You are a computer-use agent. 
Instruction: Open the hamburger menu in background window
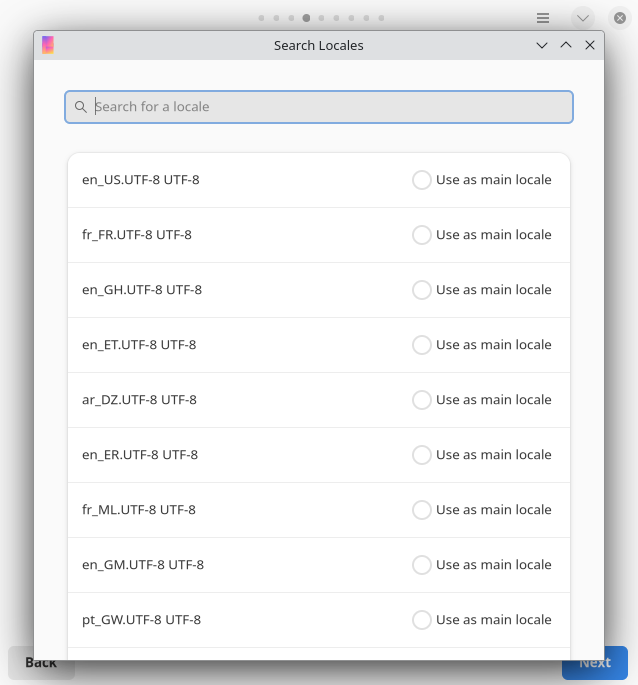pos(543,18)
